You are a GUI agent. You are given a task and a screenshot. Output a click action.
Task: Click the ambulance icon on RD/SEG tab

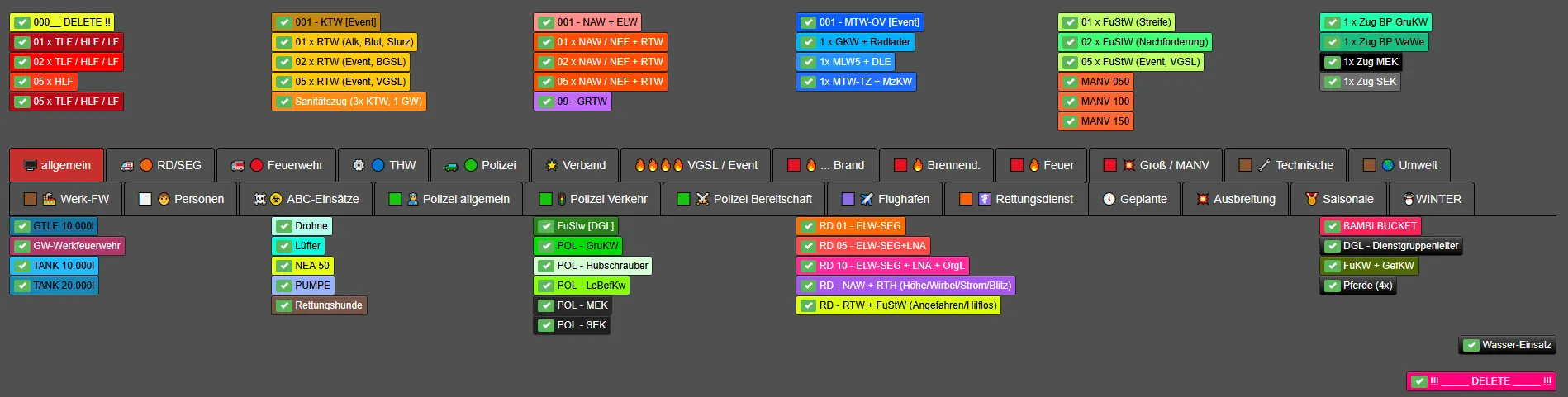pos(126,165)
